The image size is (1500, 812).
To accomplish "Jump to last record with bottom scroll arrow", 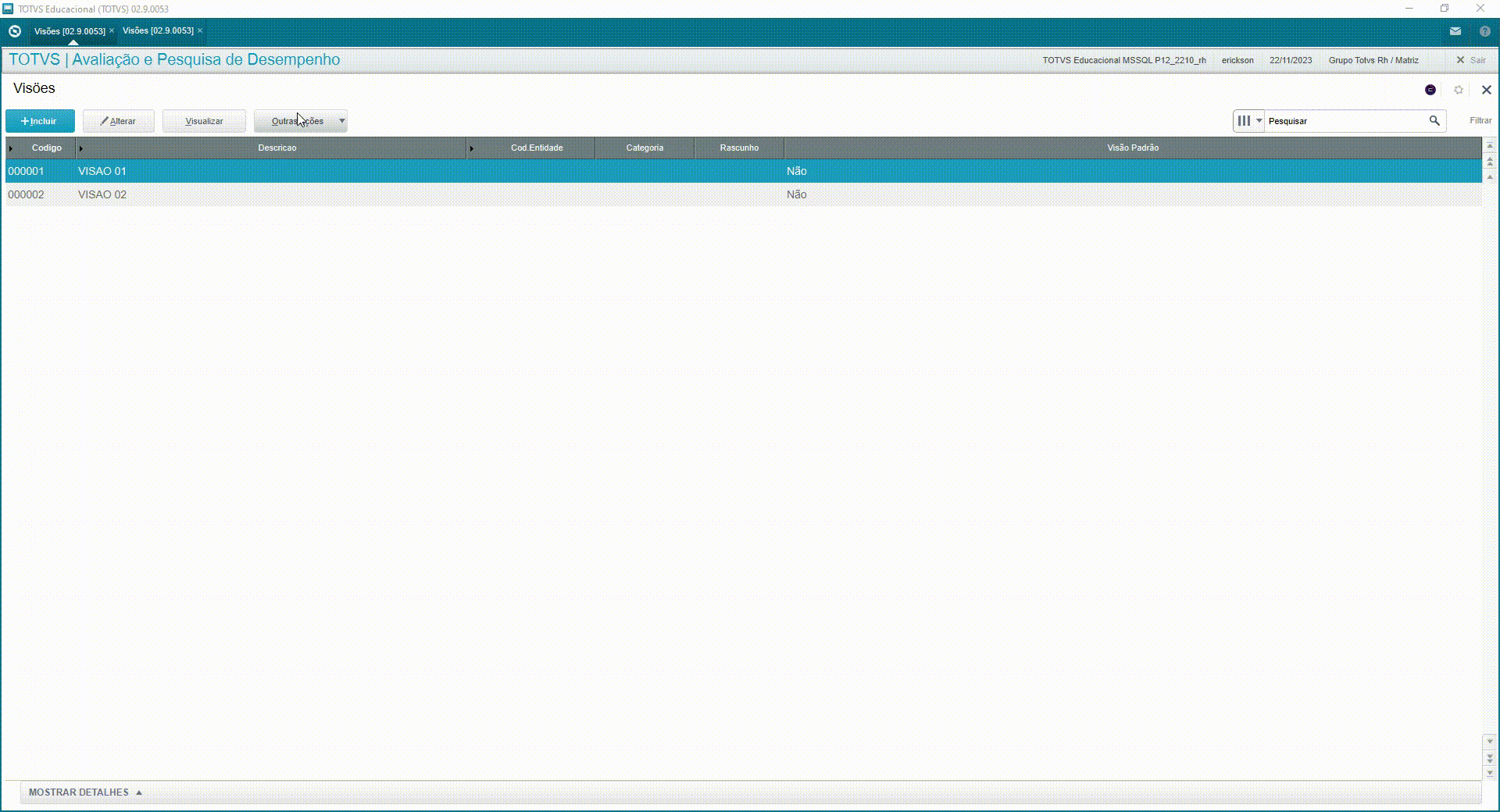I will pos(1490,773).
